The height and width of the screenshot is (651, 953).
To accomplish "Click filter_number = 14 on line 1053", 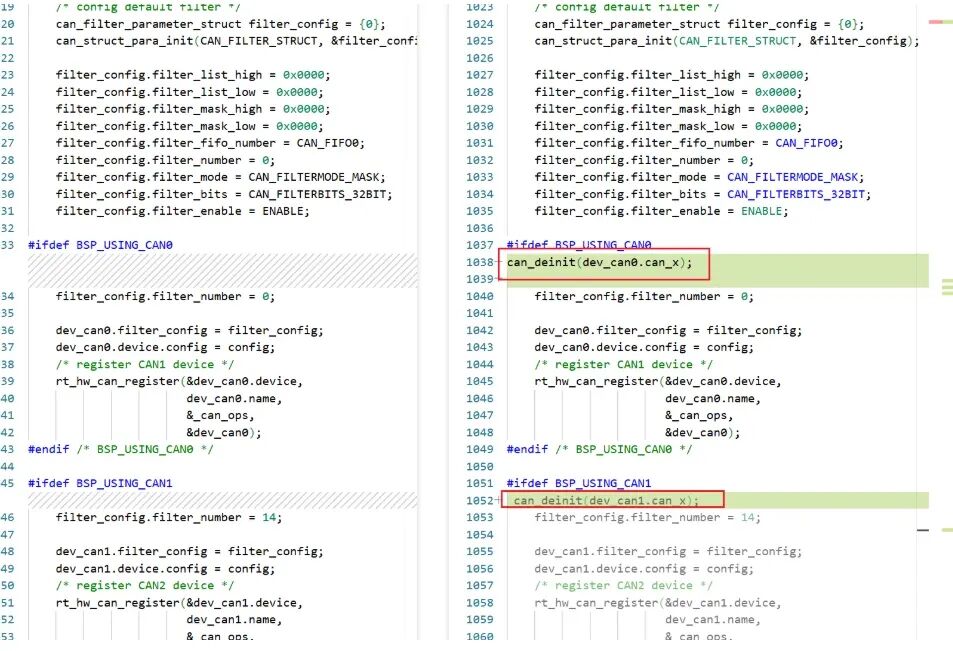I will pyautogui.click(x=647, y=517).
